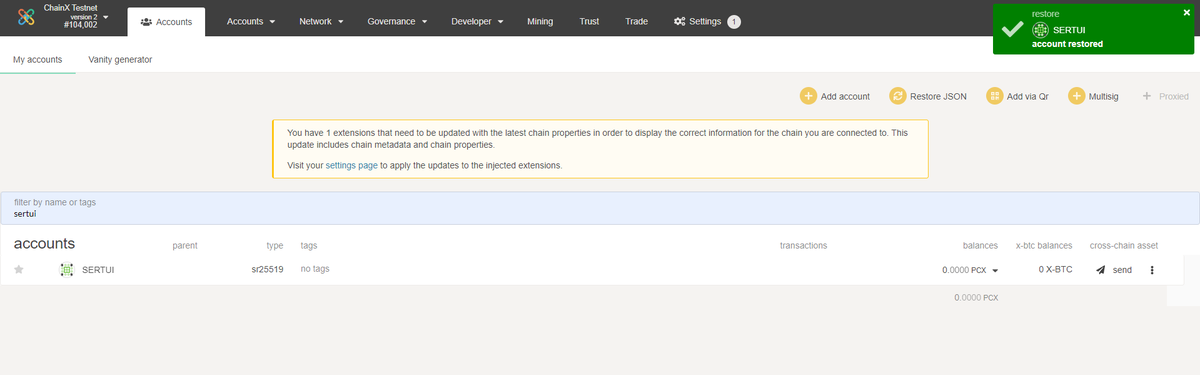The image size is (1200, 375).
Task: Send funds from SERTUI account
Action: click(1113, 270)
